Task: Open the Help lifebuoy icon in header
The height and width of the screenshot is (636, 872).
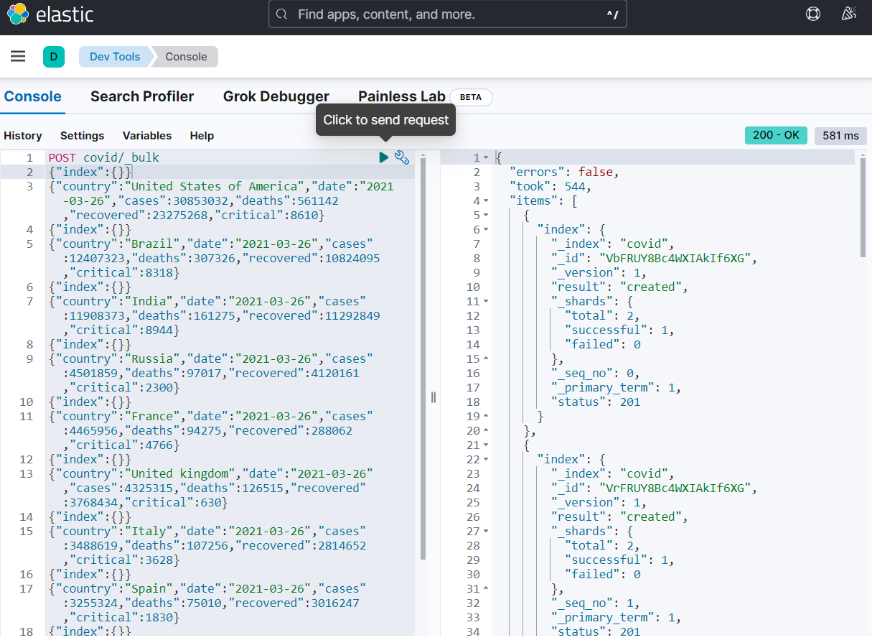Action: [x=812, y=14]
